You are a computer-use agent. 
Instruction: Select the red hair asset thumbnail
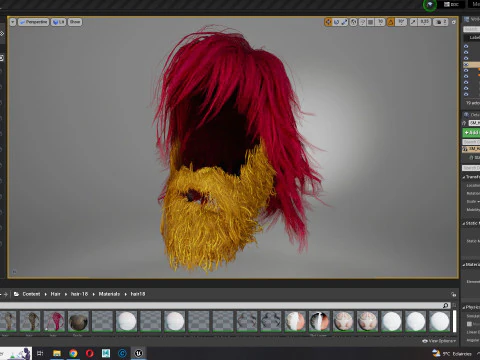54,321
